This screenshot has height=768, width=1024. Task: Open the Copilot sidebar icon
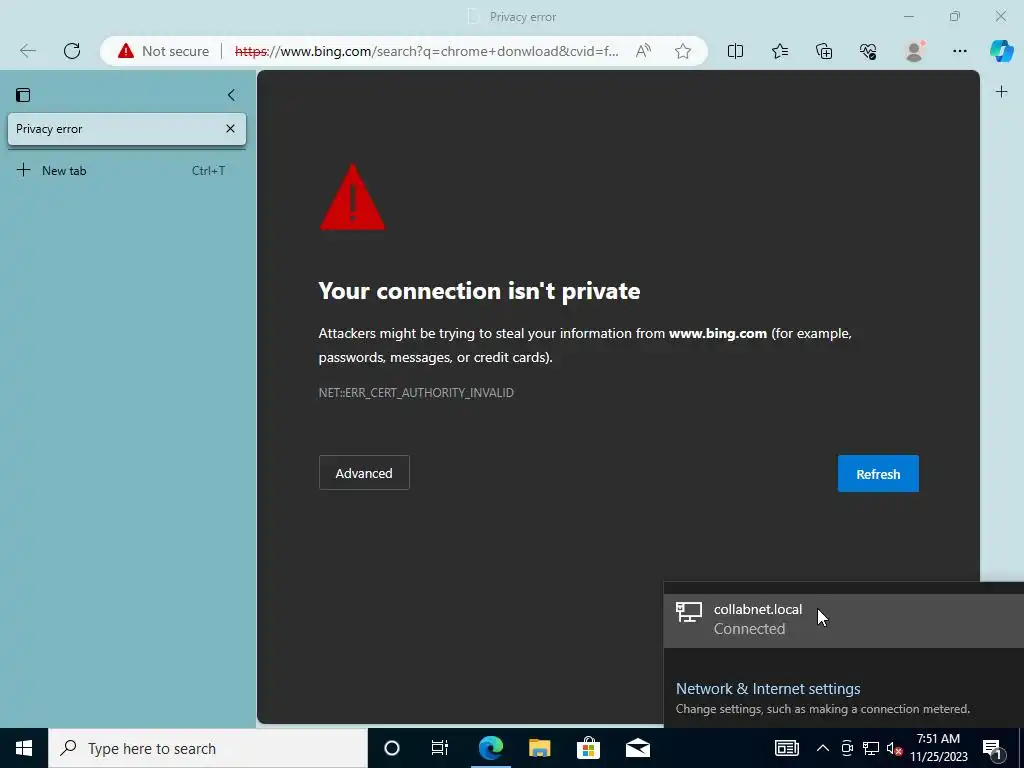pos(1001,51)
